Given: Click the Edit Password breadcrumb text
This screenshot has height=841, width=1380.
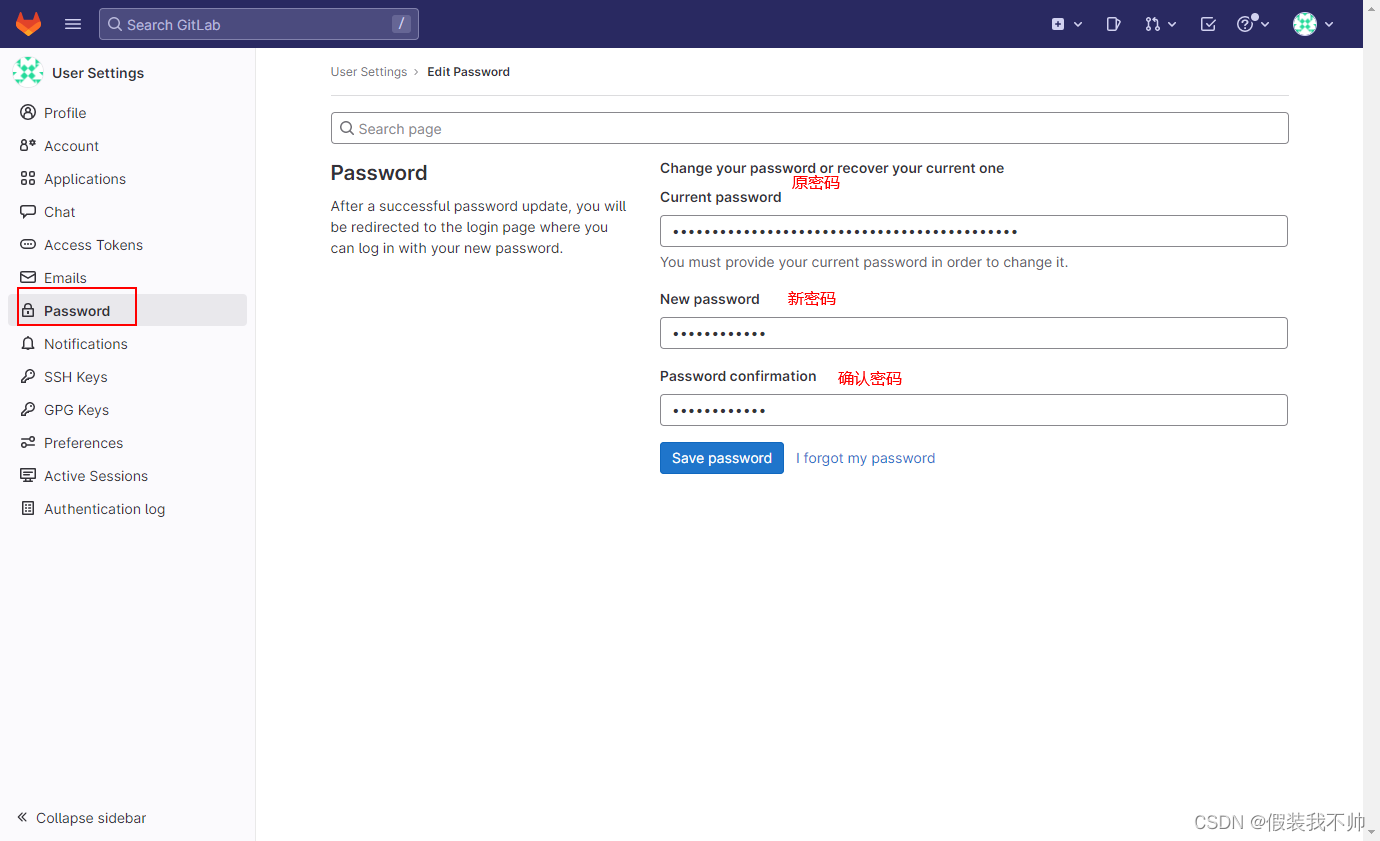Looking at the screenshot, I should tap(468, 72).
